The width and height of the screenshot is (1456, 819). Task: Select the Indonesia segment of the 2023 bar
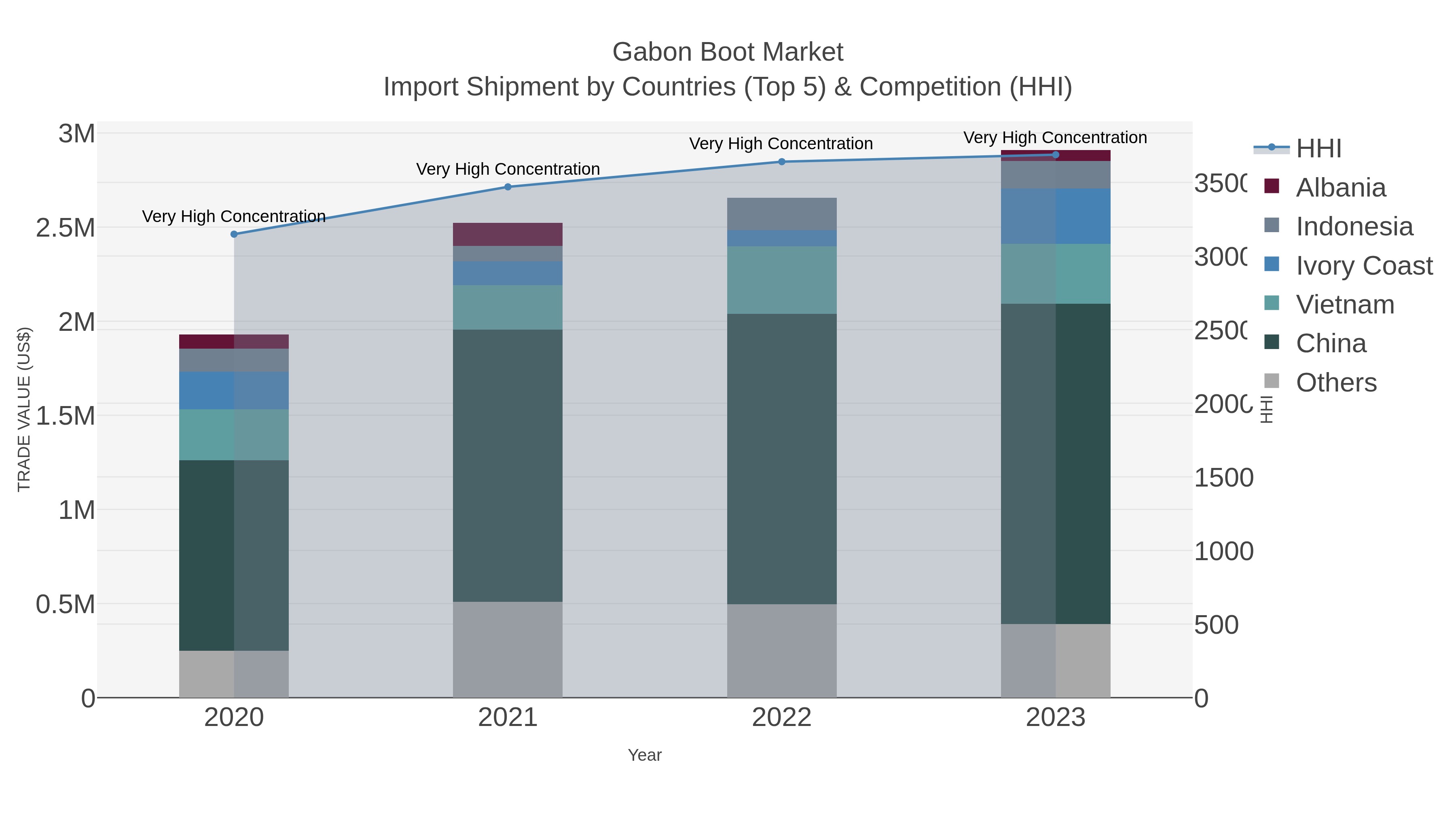coord(1055,175)
